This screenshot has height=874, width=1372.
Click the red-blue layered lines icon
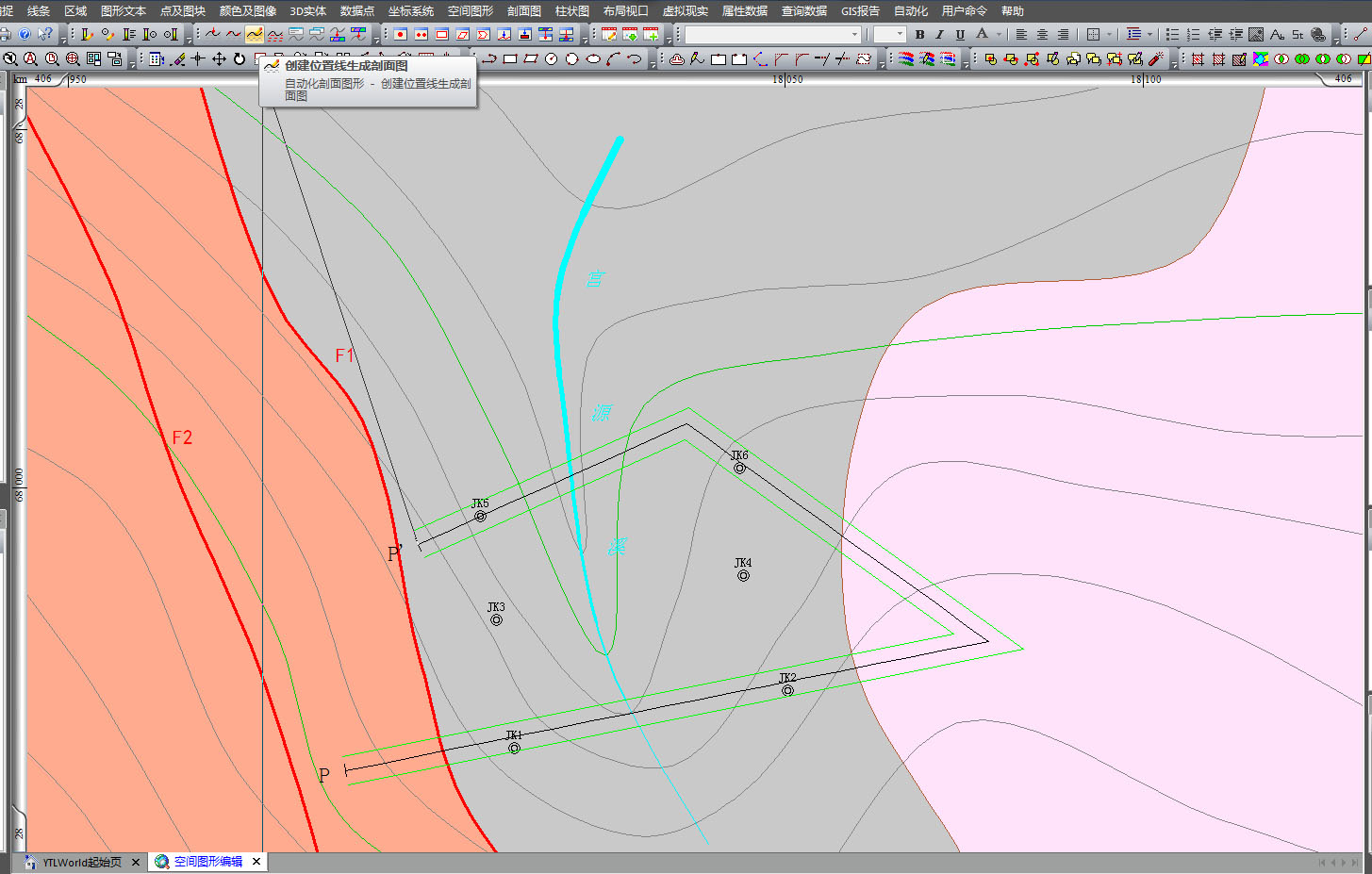coord(906,58)
